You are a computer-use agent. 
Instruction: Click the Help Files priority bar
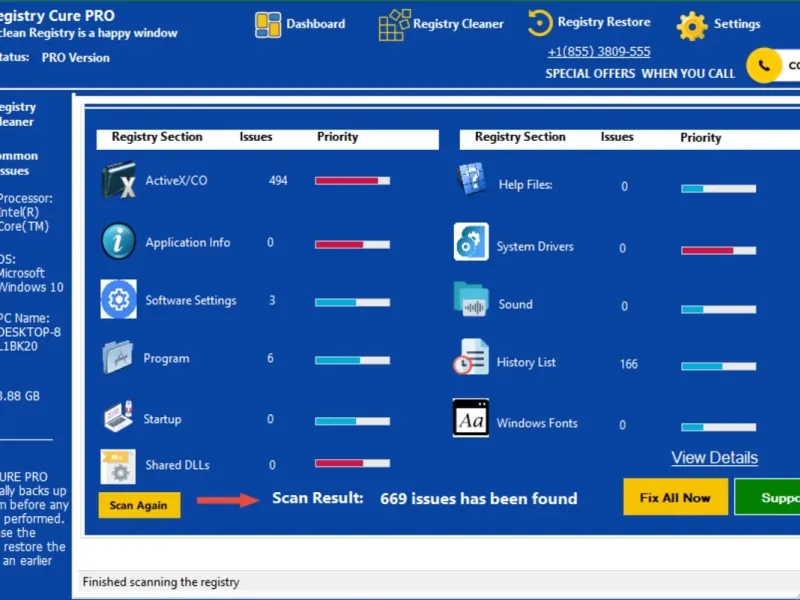coord(718,189)
